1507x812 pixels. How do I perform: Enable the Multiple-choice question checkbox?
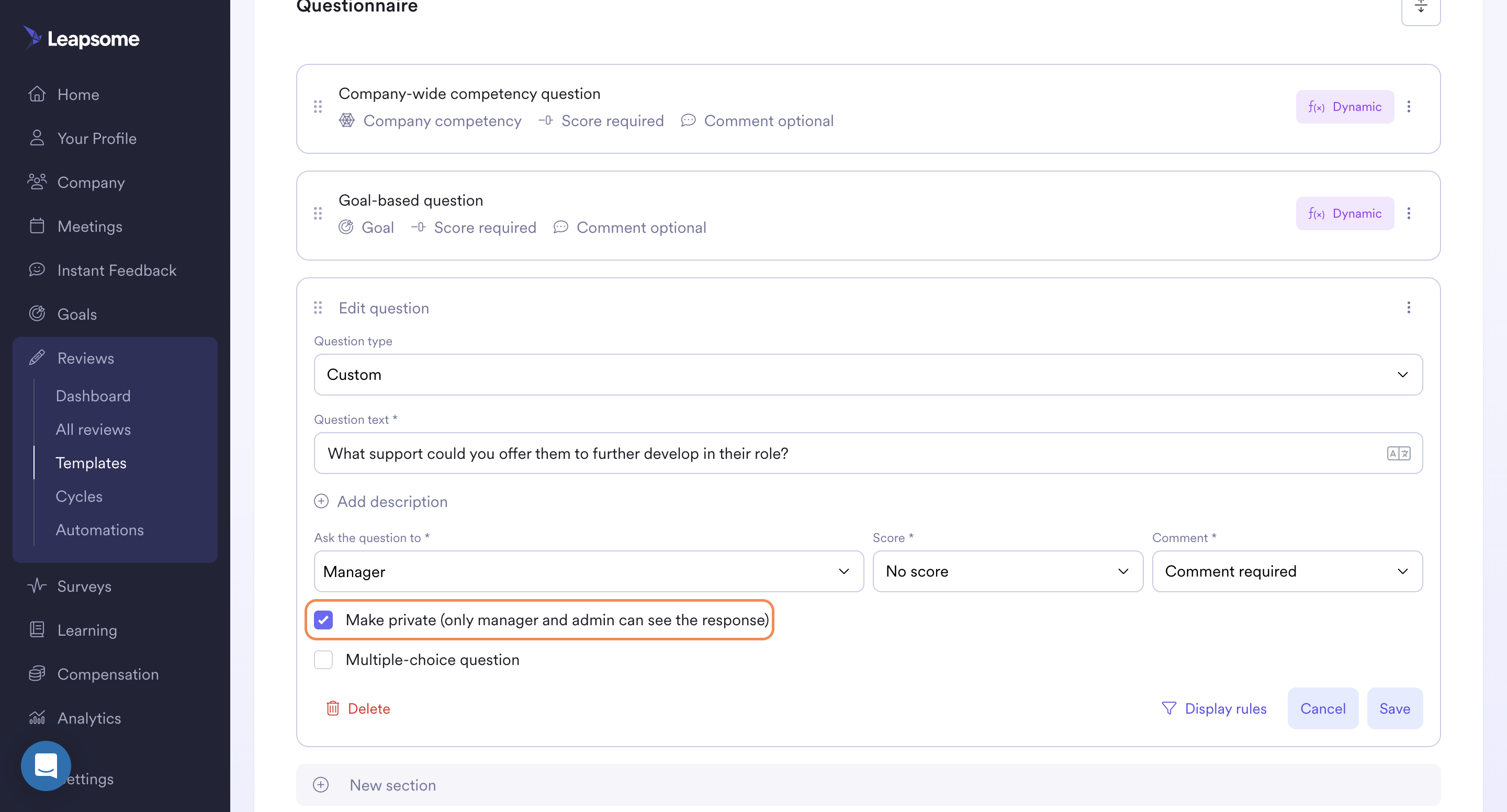click(323, 660)
